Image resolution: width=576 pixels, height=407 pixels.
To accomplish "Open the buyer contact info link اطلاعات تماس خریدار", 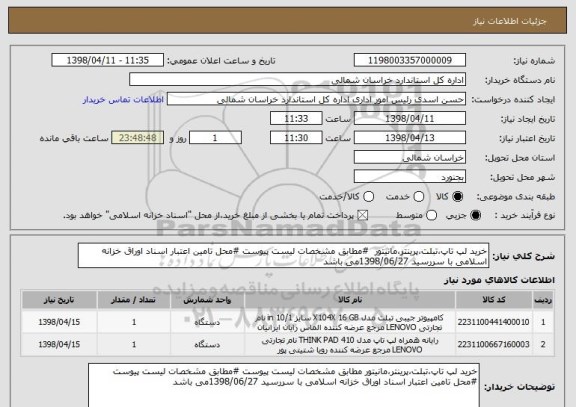I will [x=123, y=100].
